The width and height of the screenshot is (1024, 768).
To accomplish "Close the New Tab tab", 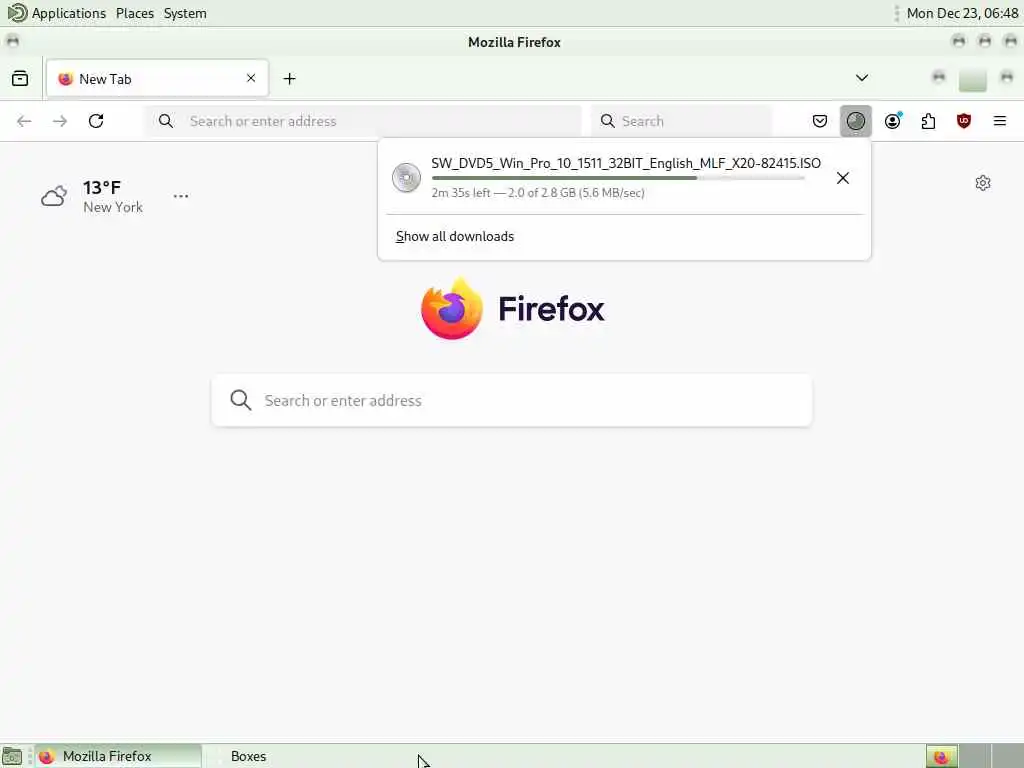I will (x=251, y=78).
